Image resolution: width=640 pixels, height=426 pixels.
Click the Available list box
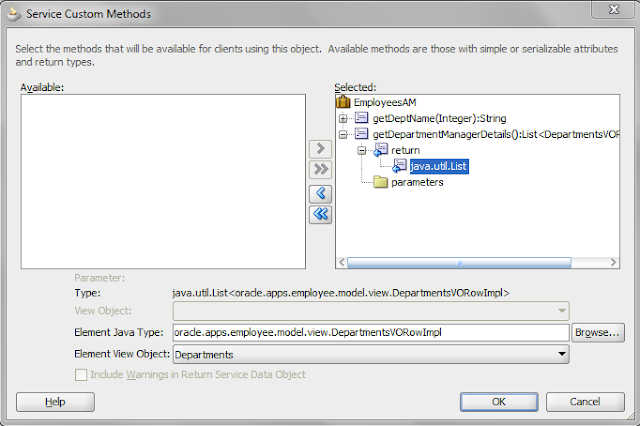pyautogui.click(x=163, y=182)
